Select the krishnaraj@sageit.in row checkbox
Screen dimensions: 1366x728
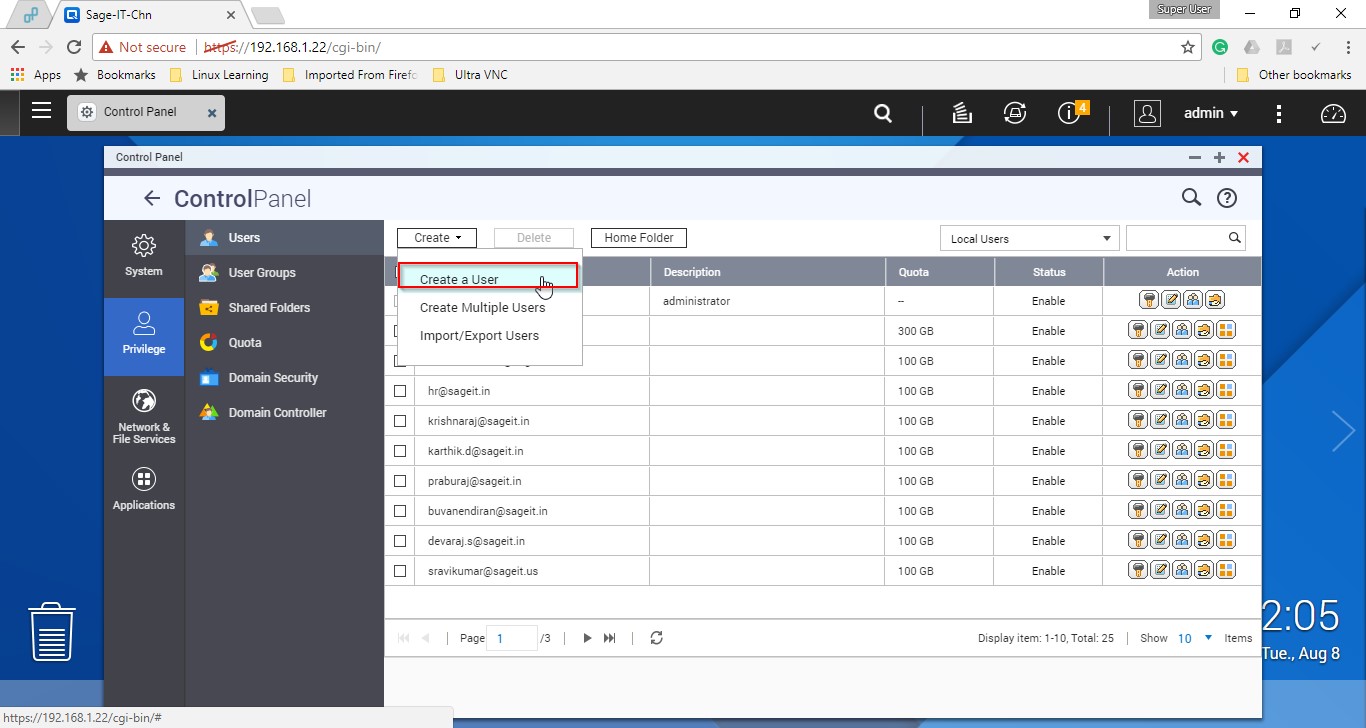point(400,421)
